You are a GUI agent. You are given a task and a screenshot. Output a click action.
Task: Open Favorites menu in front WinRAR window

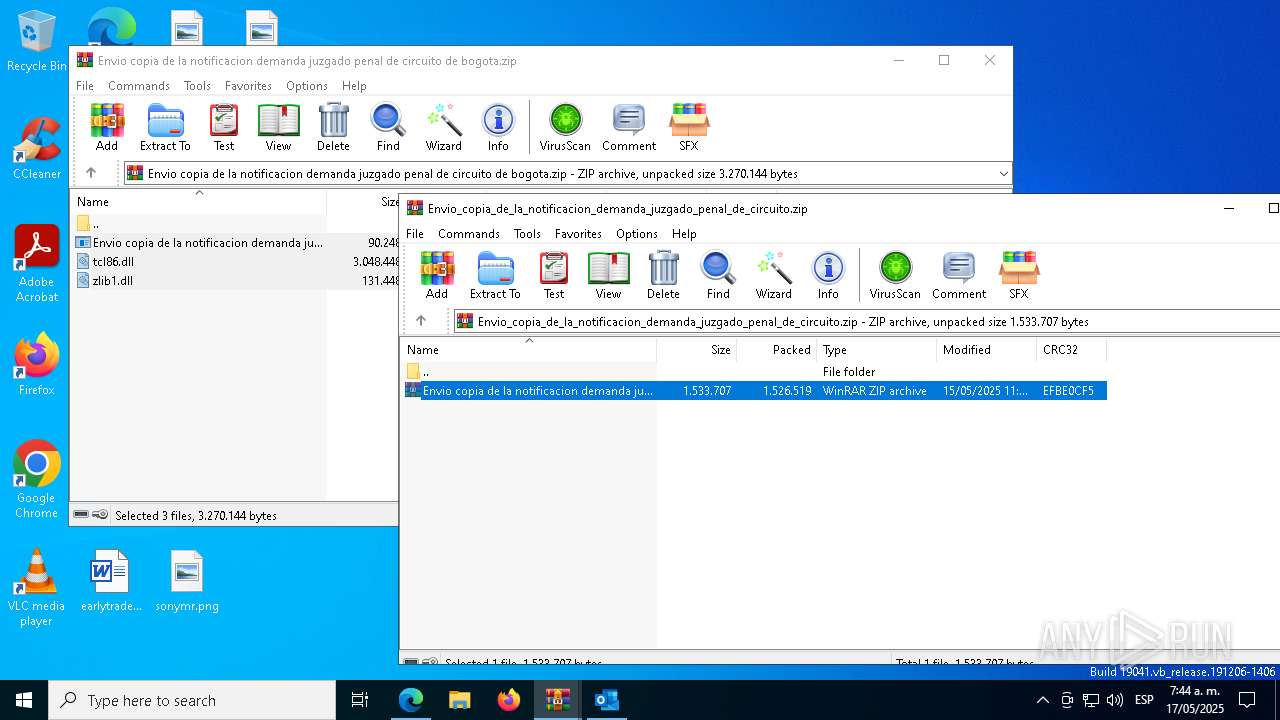[x=578, y=234]
